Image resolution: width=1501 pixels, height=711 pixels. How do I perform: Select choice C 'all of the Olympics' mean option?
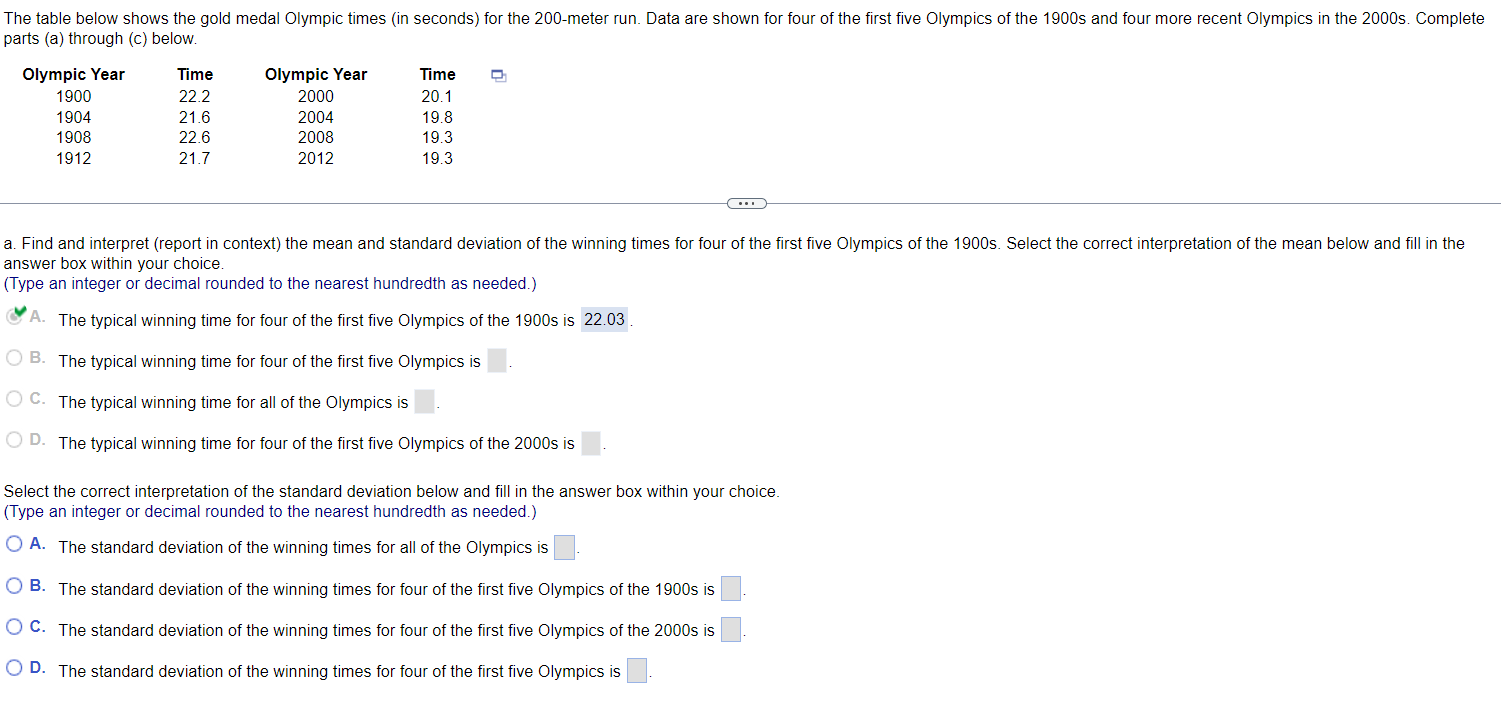coord(14,398)
